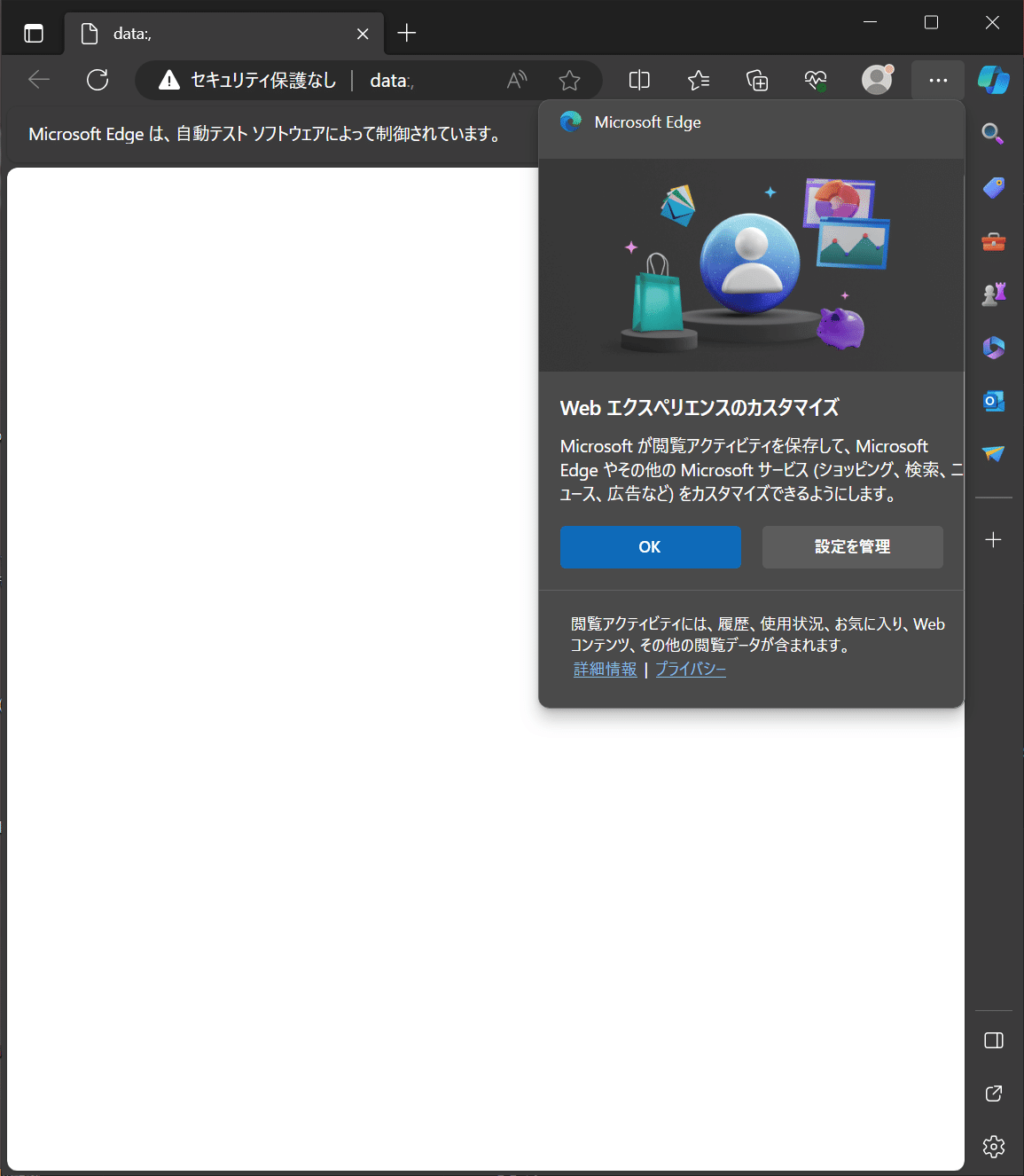Toggle the sidebar panel layout icon

tap(993, 1040)
